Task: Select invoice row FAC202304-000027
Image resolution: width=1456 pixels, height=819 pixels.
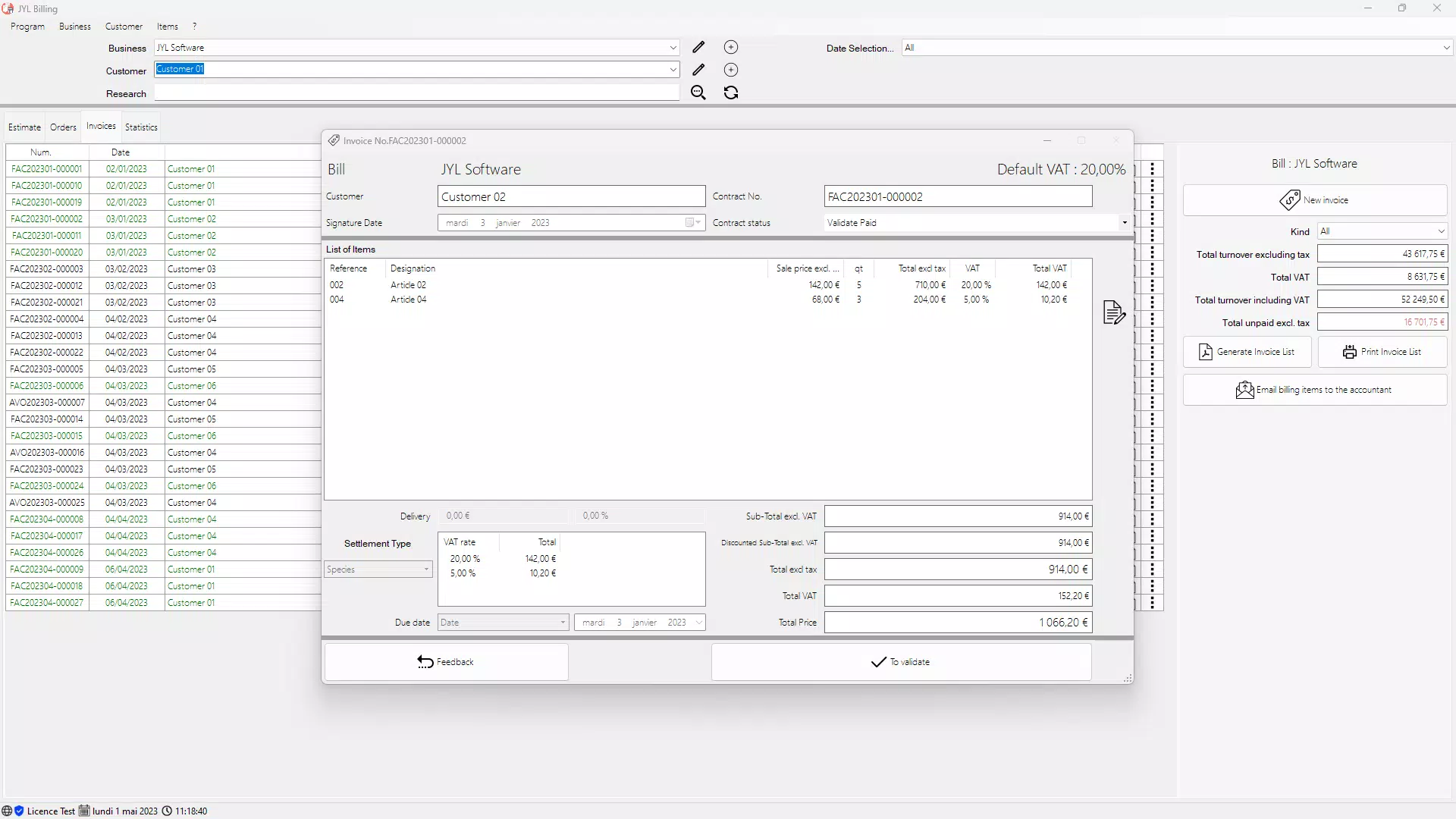Action: pos(163,603)
